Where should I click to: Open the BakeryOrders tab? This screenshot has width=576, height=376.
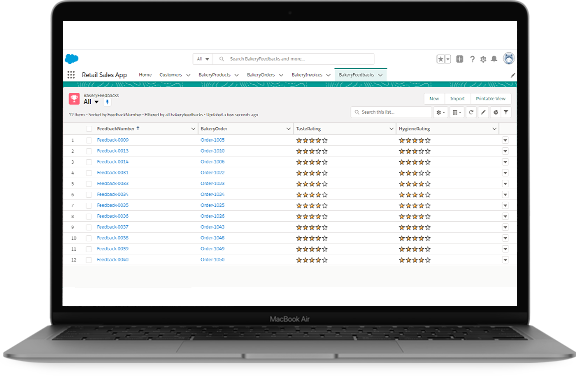261,75
